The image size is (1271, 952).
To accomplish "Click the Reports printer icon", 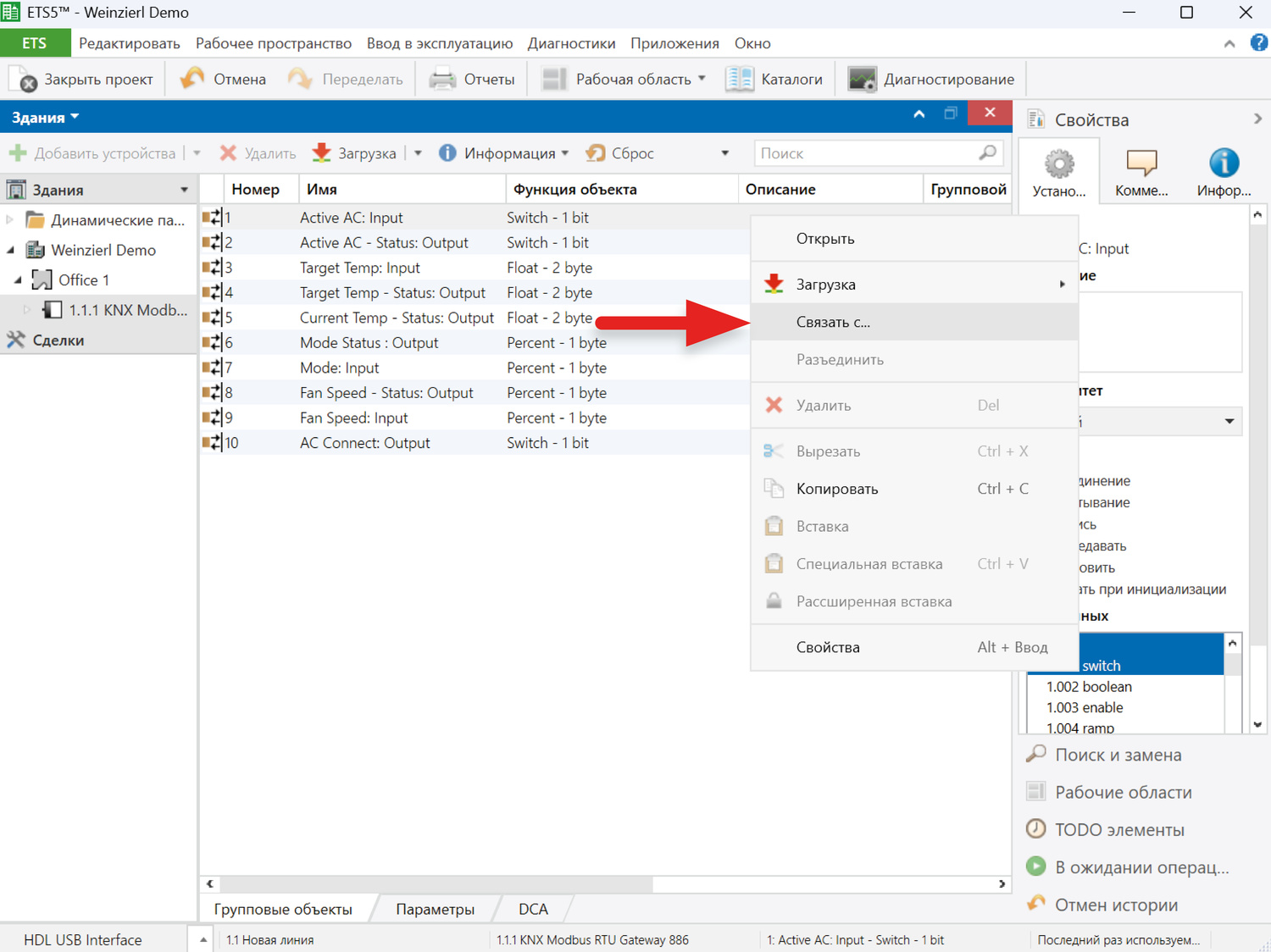I will (442, 79).
